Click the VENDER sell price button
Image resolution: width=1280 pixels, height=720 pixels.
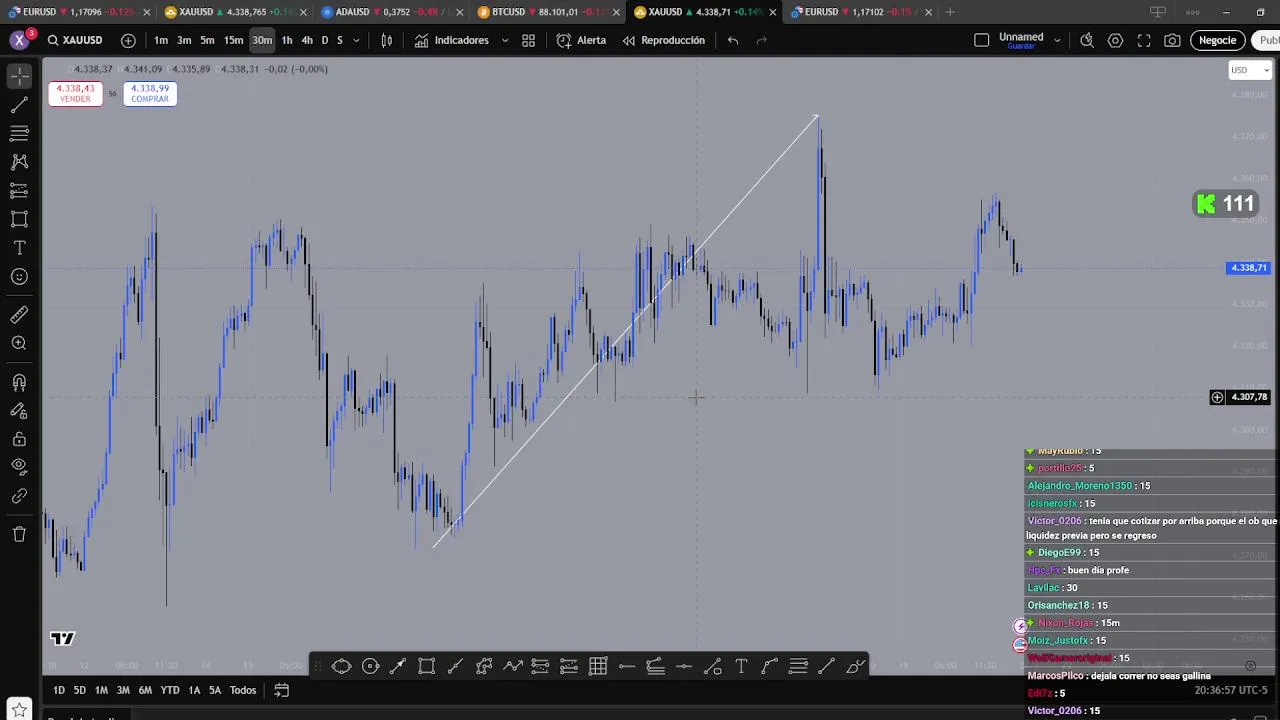(75, 93)
